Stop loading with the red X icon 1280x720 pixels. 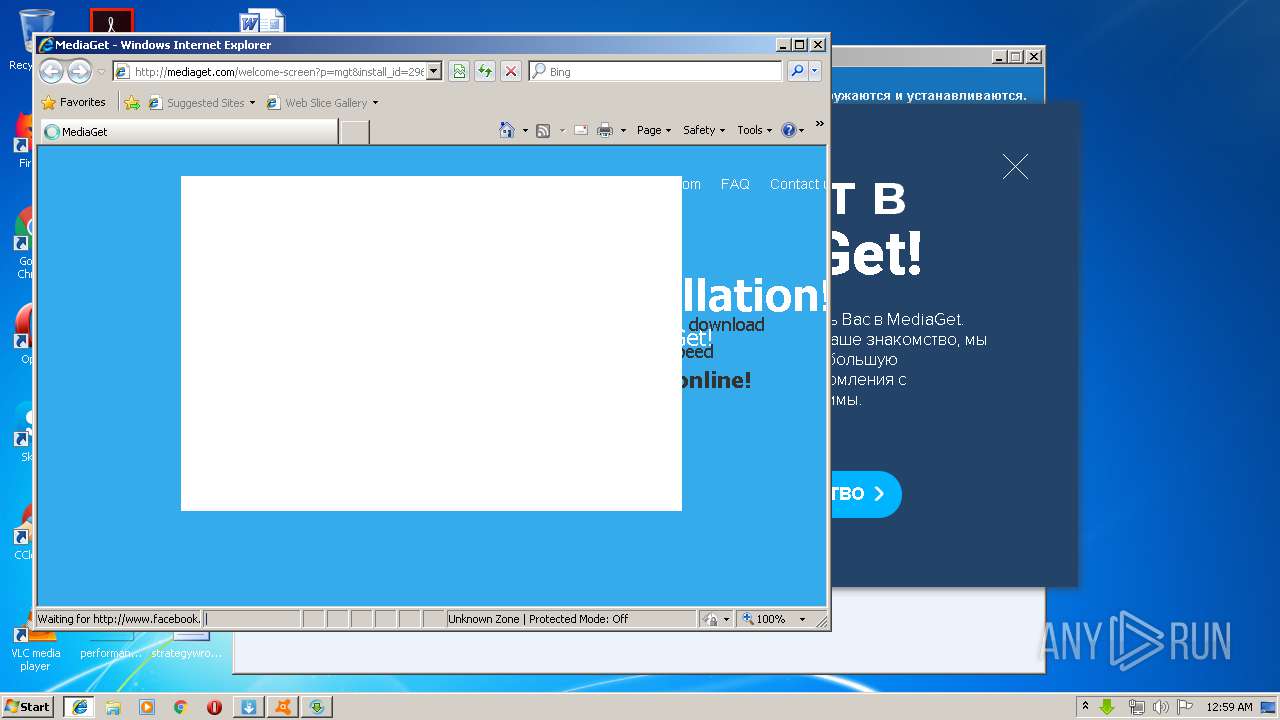click(511, 71)
